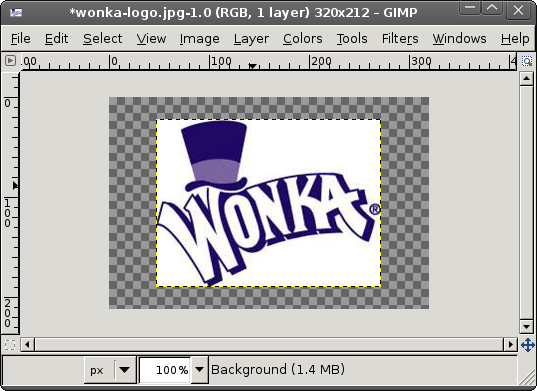Minimize the GIMP window
The width and height of the screenshot is (537, 391).
[x=469, y=8]
